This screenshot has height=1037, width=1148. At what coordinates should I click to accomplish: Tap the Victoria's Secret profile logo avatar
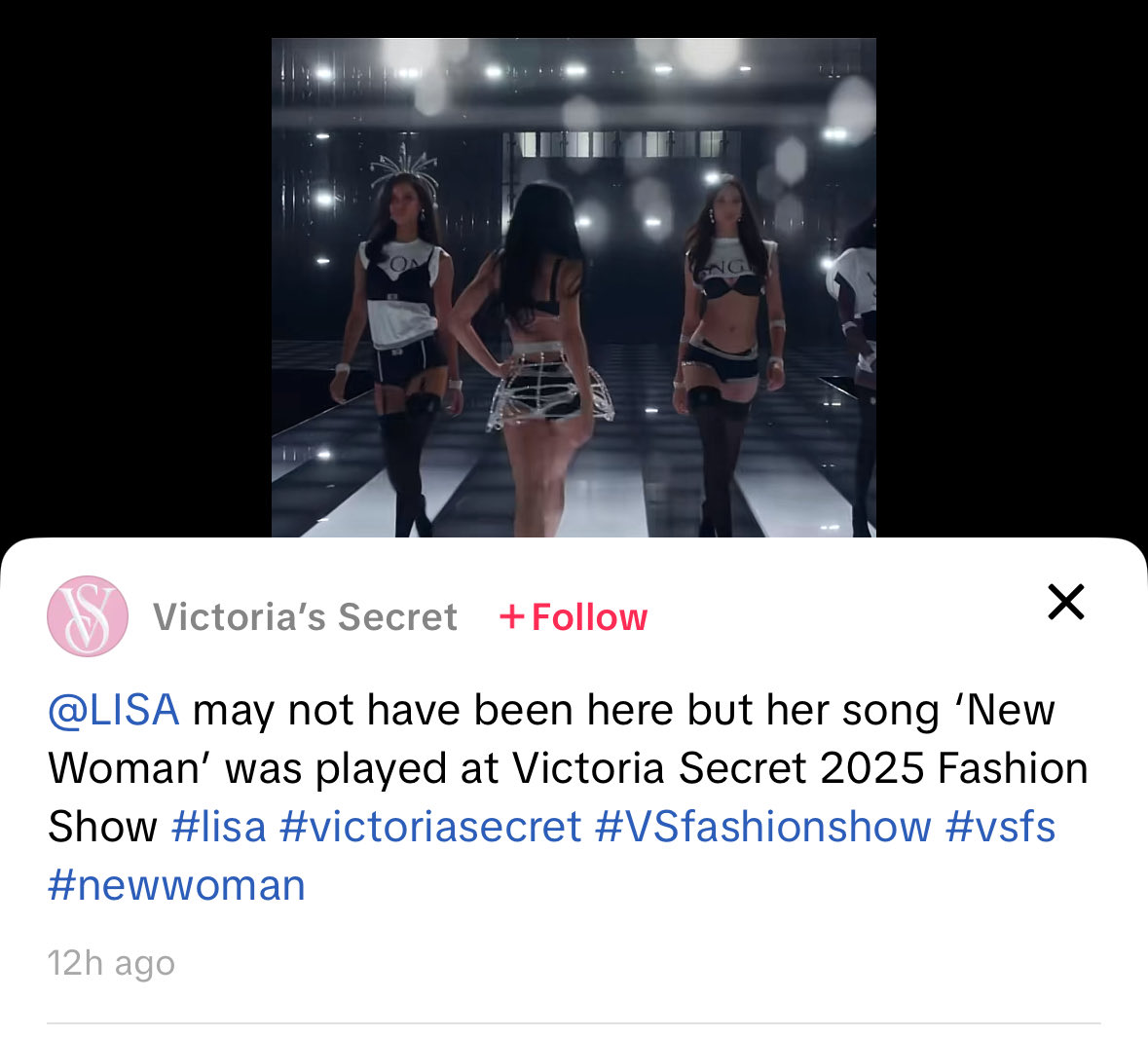(88, 615)
